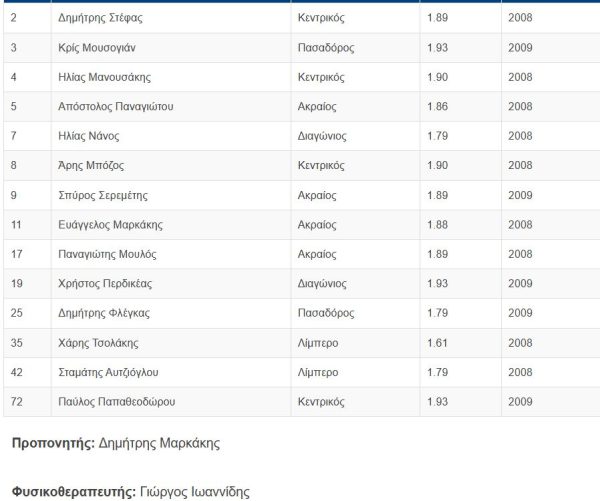The width and height of the screenshot is (600, 501).
Task: Select the Χάρης Τσολάκης row name
Action: [98, 343]
